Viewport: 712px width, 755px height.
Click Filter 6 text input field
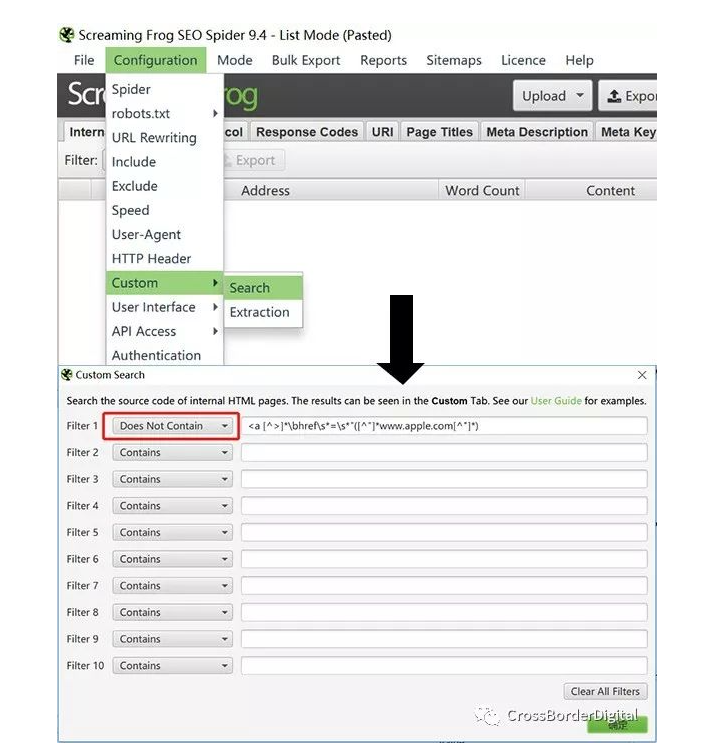coord(444,559)
